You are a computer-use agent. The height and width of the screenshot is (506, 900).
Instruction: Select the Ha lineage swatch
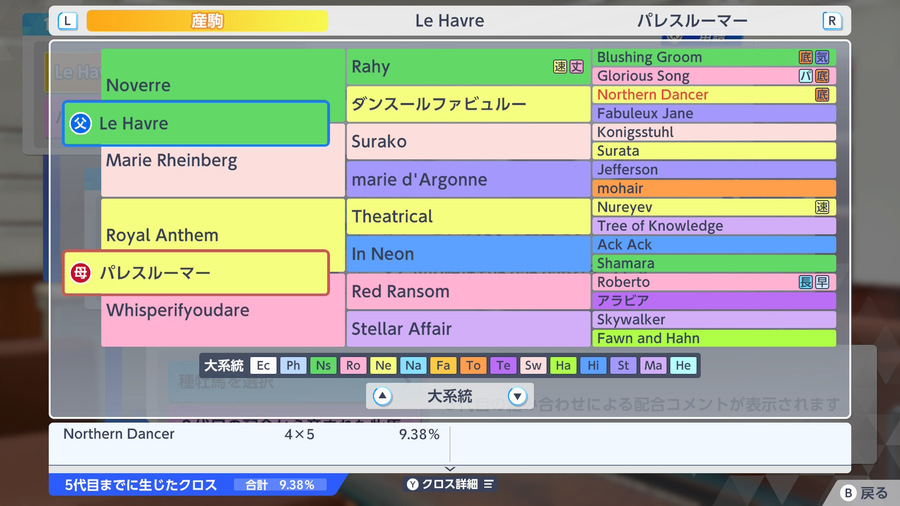(x=563, y=365)
